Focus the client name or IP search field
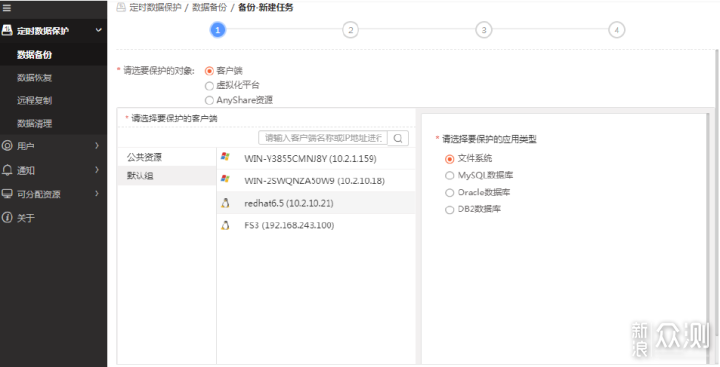This screenshot has width=720, height=367. (323, 138)
